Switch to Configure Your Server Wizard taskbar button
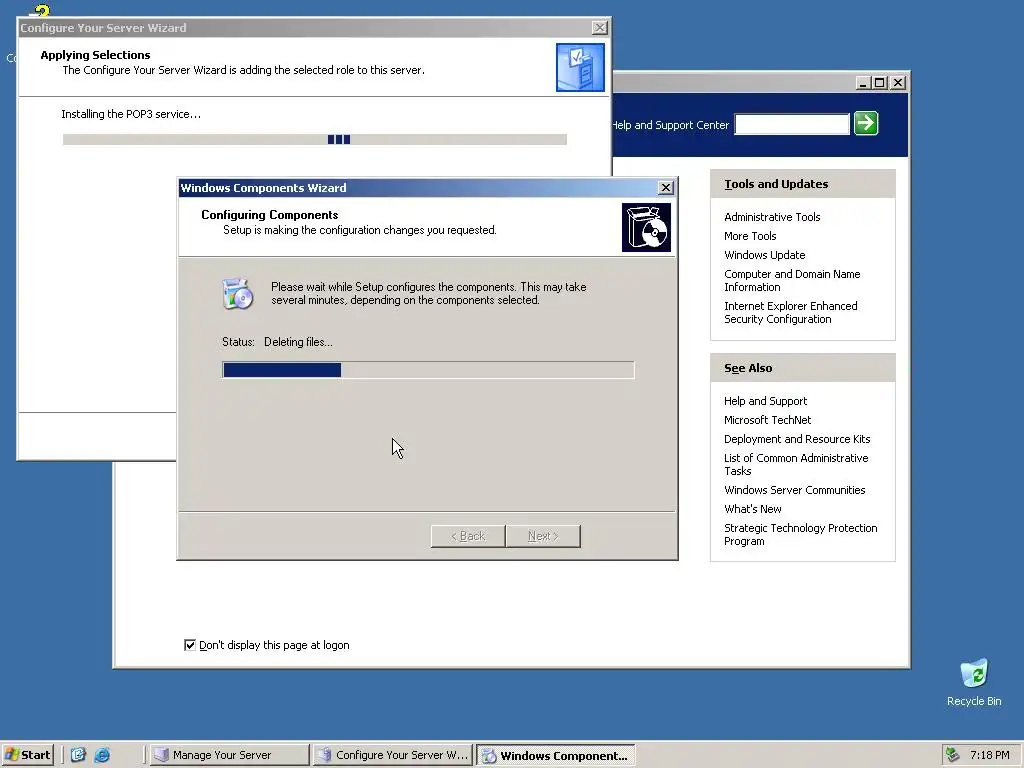This screenshot has width=1024, height=768. (x=392, y=755)
